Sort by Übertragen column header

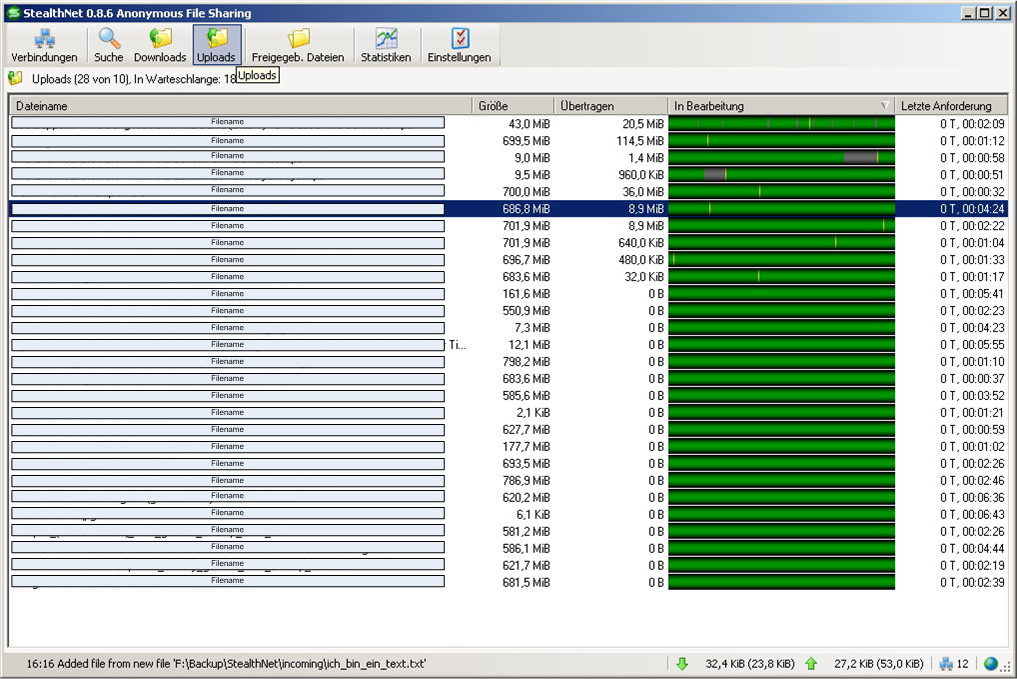tap(610, 106)
